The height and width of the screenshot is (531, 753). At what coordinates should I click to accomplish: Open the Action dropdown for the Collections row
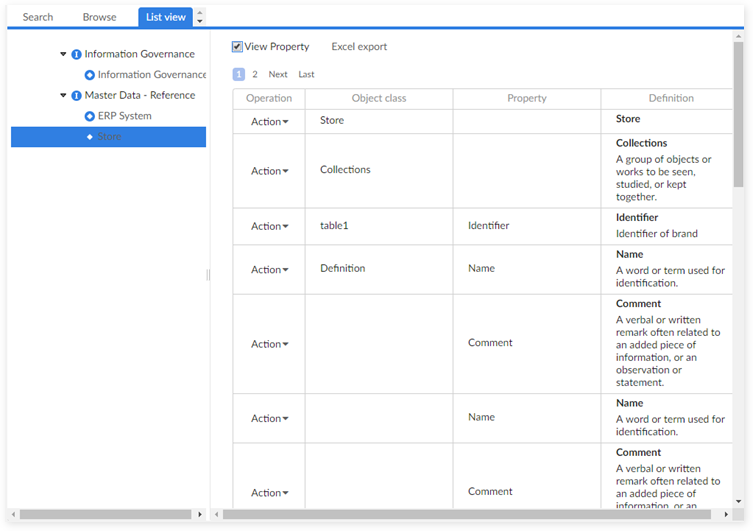269,171
